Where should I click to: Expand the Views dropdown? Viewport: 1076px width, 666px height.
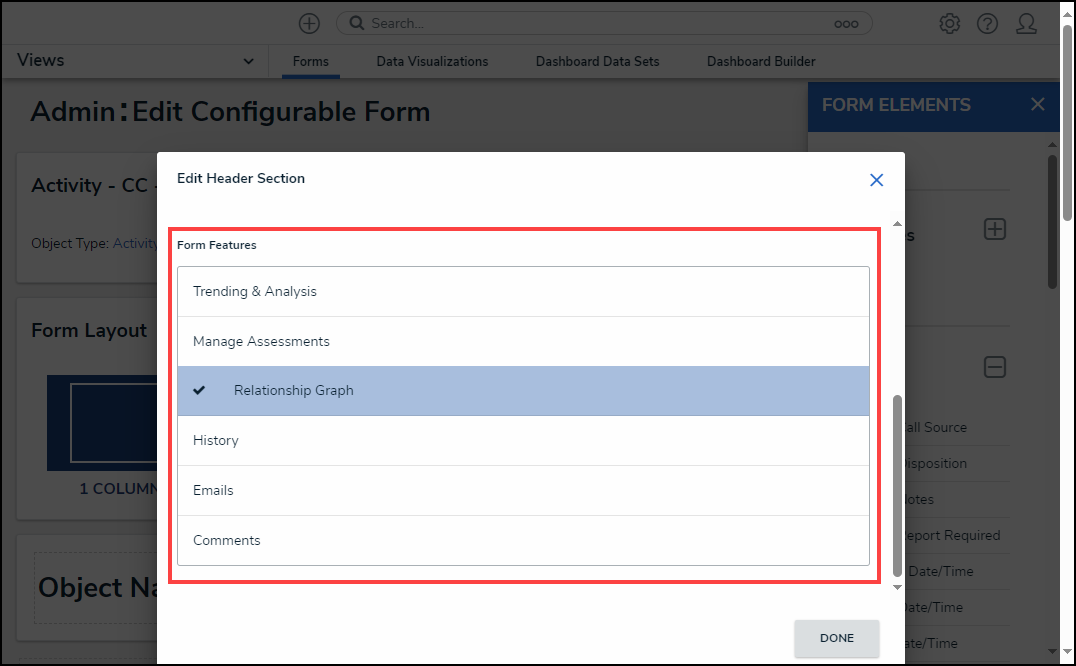pyautogui.click(x=248, y=62)
